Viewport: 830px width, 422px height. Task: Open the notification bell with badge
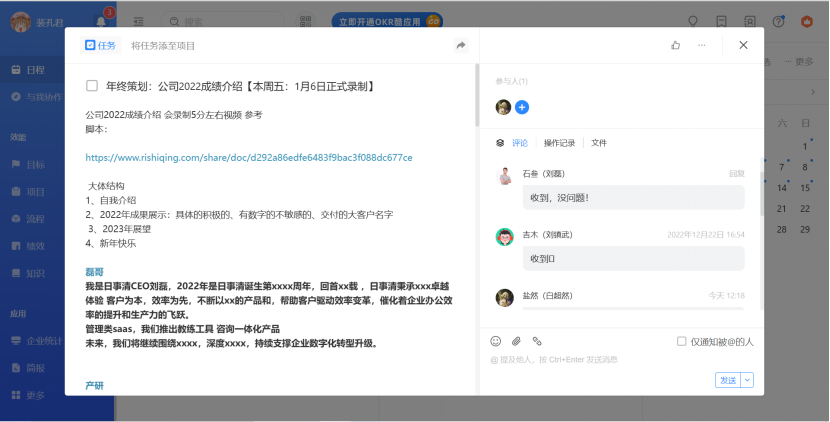pos(101,21)
